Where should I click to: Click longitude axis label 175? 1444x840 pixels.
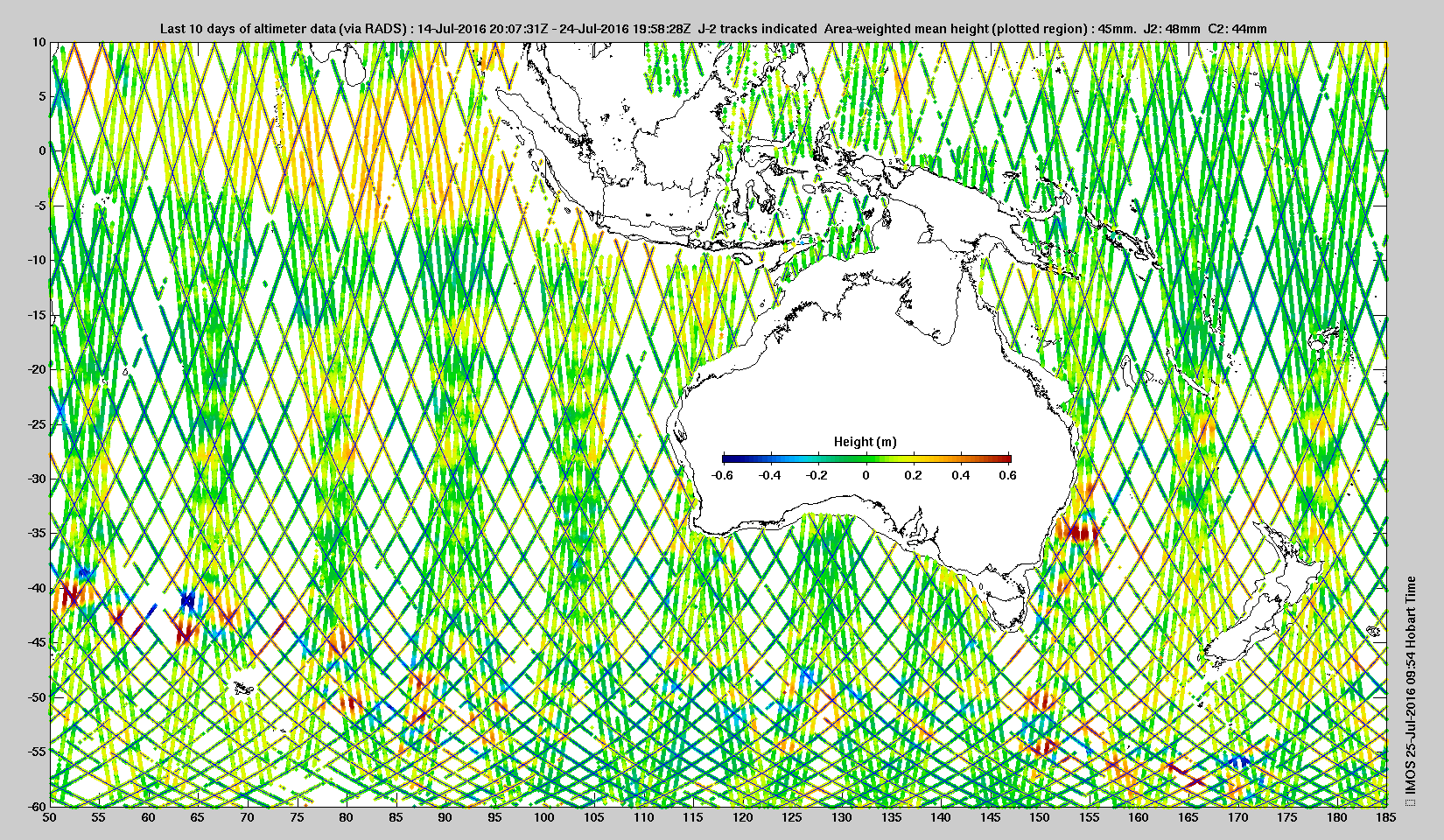pos(1287,817)
